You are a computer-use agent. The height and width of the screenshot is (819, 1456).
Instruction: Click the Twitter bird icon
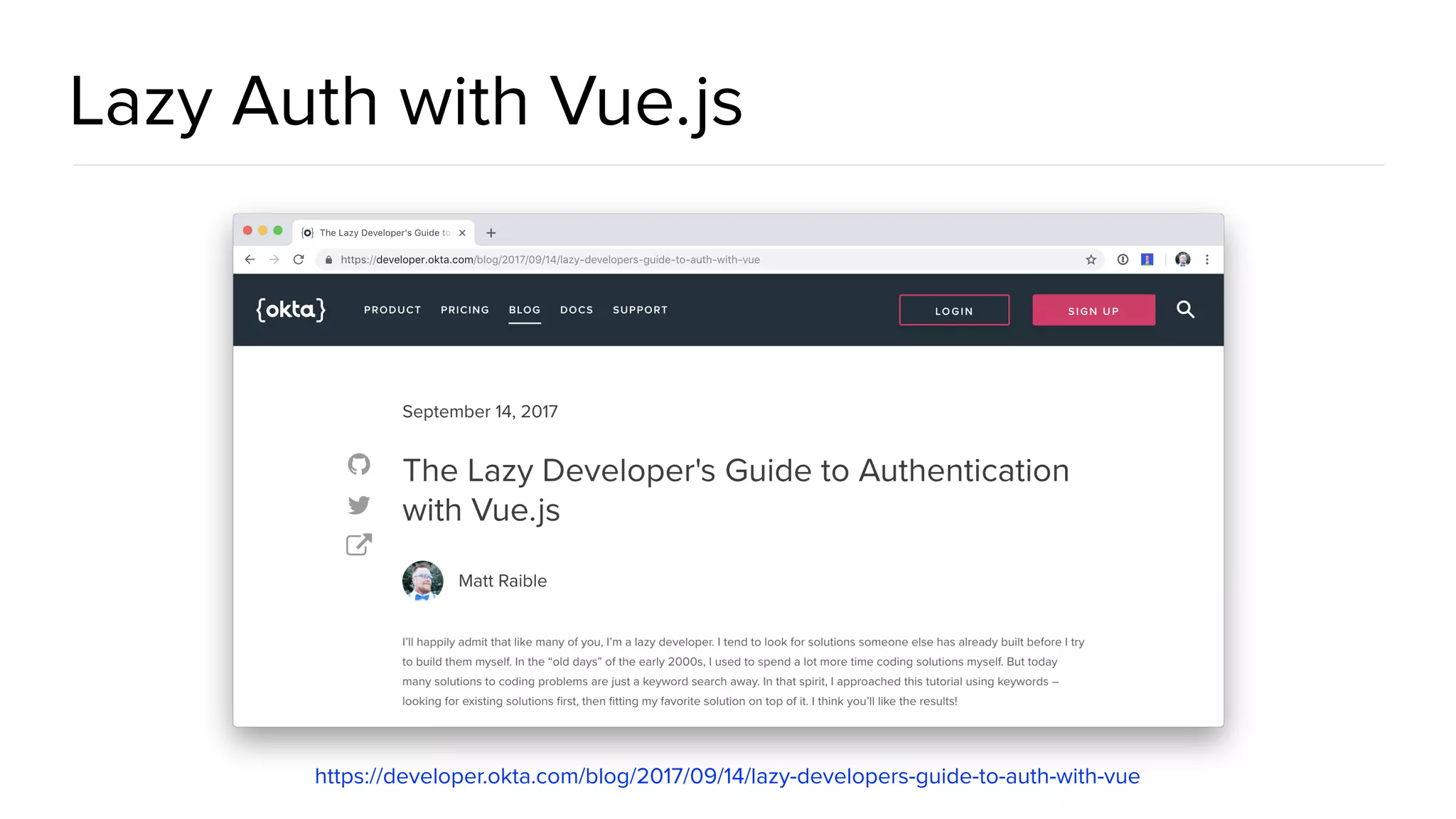359,505
